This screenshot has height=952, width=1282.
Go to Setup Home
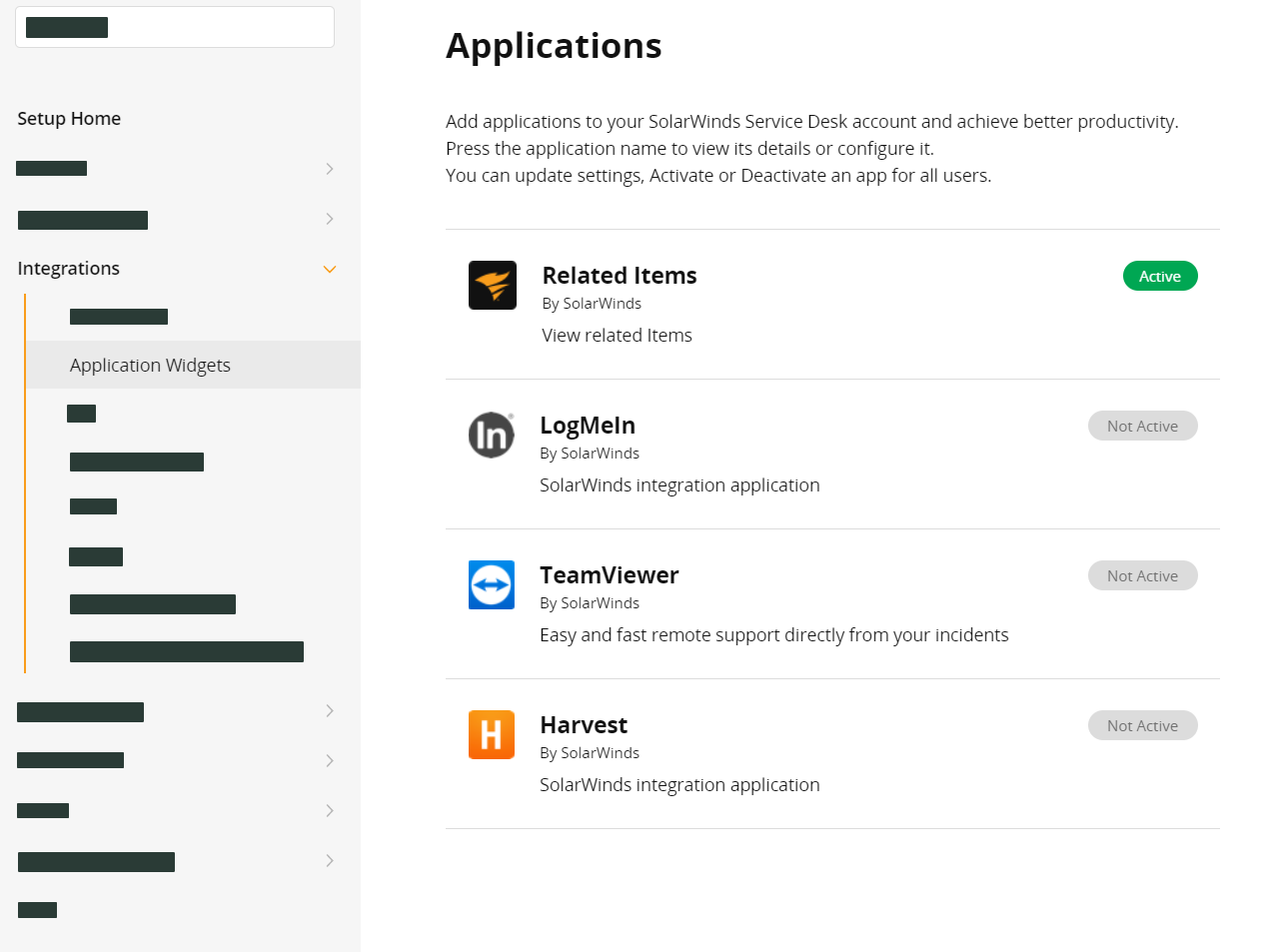[x=69, y=118]
